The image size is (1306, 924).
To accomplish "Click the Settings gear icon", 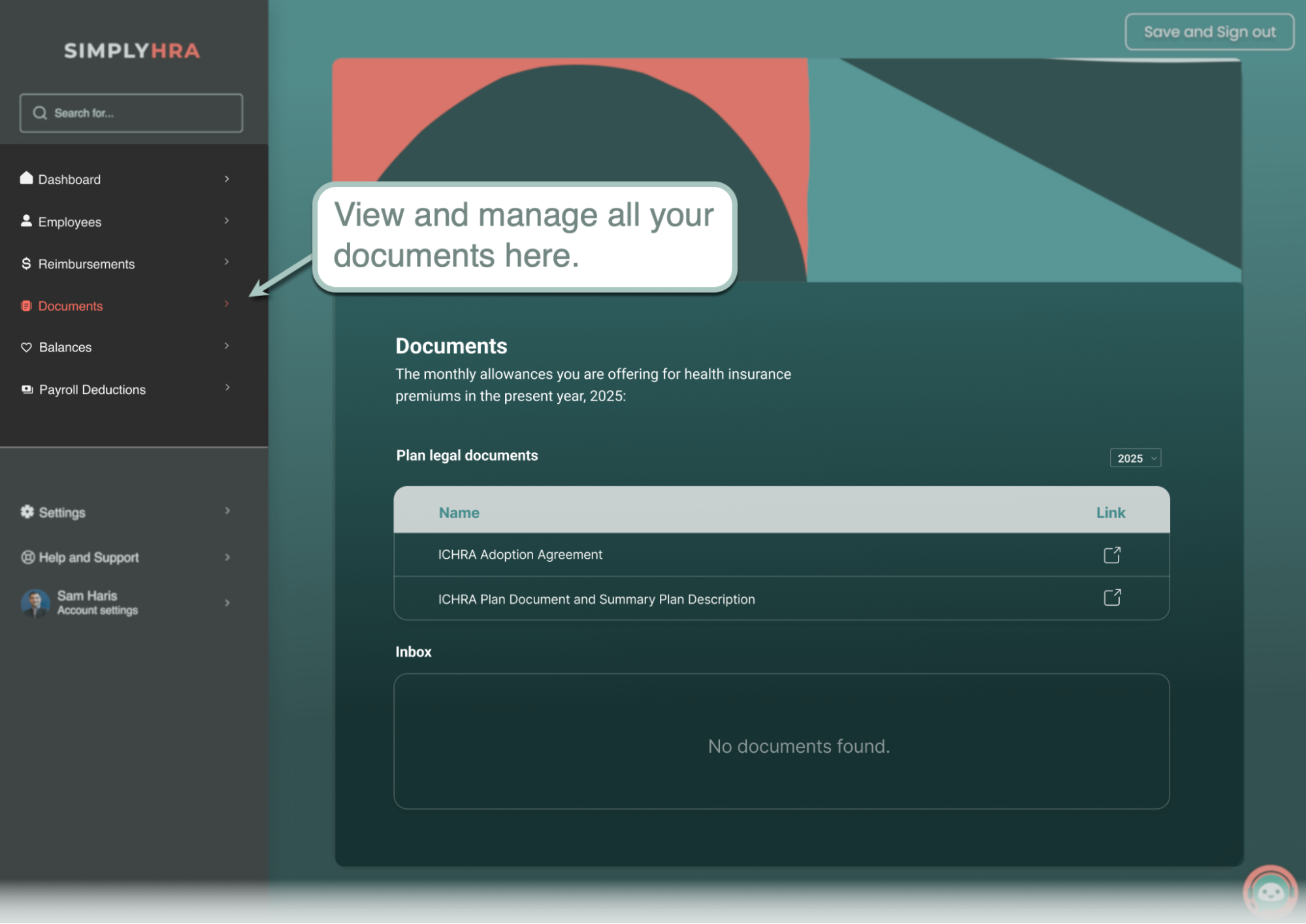I will point(27,512).
